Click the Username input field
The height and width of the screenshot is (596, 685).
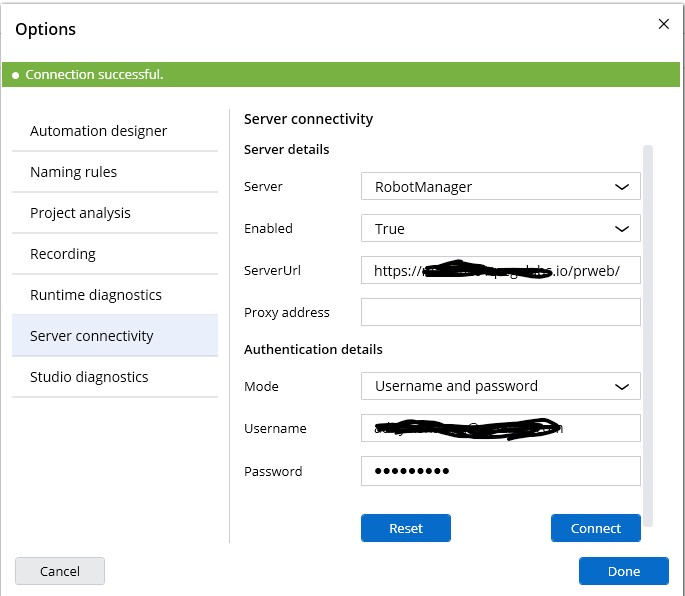pyautogui.click(x=500, y=428)
